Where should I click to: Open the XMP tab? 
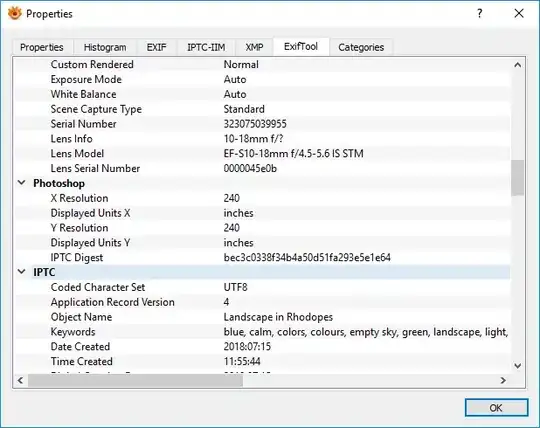(x=255, y=47)
